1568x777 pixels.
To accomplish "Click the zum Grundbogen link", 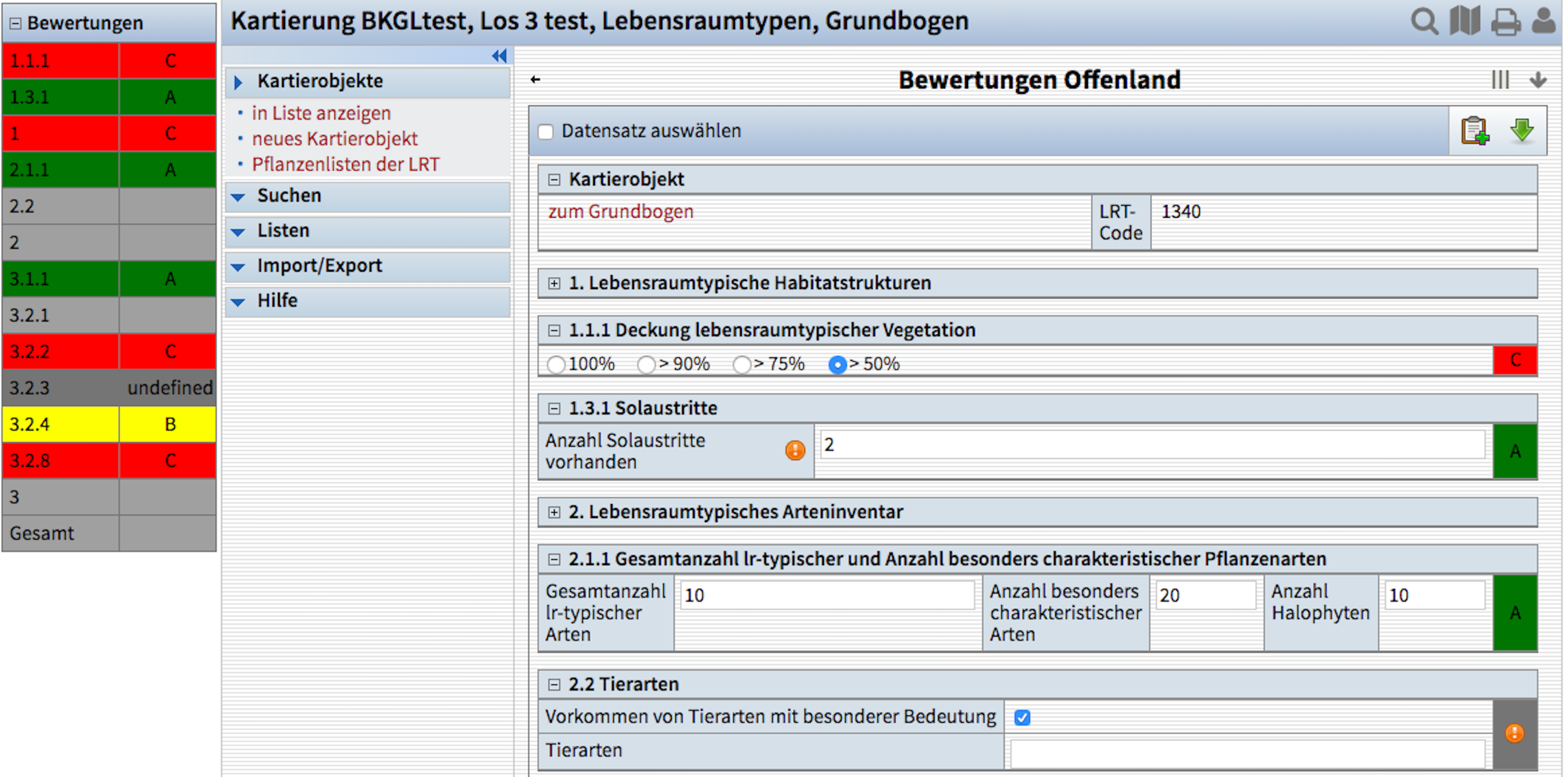I will (x=620, y=212).
